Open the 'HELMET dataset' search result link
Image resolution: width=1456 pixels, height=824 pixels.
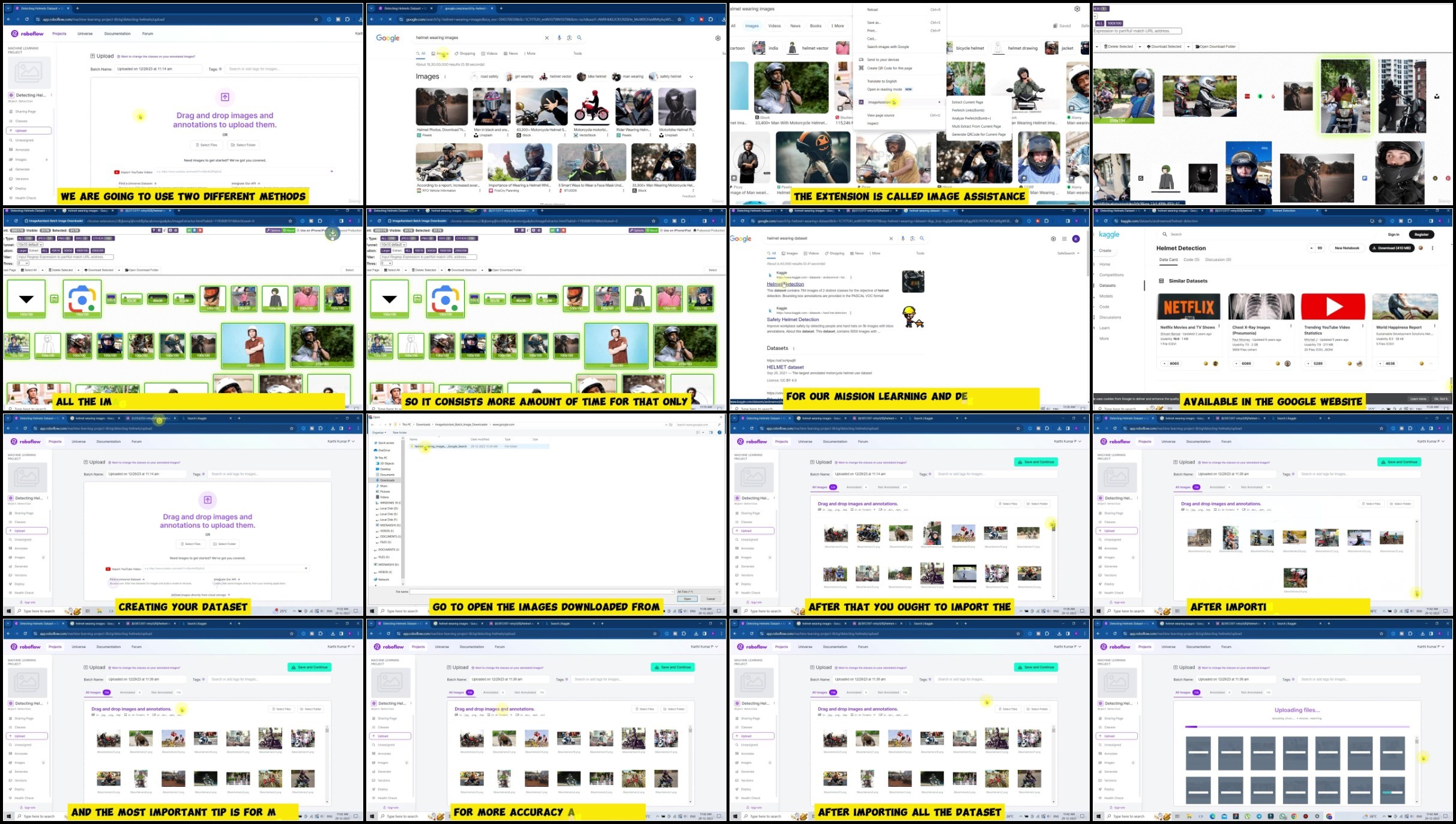(x=785, y=367)
